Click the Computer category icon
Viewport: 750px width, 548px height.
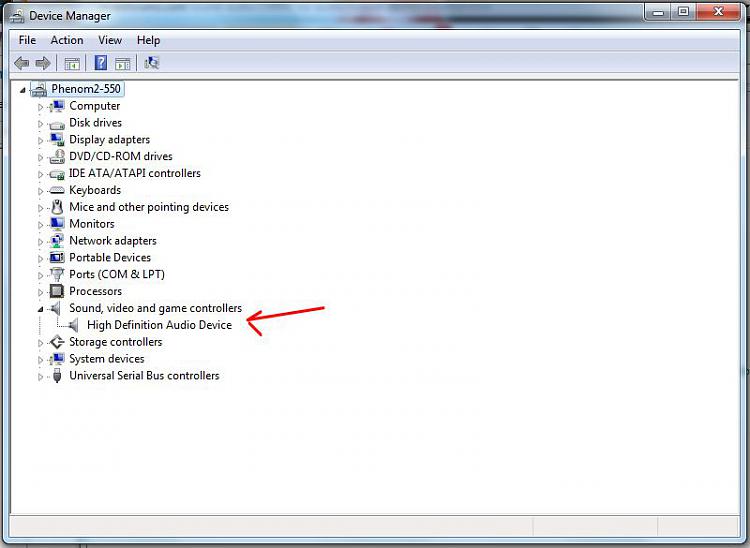[57, 106]
